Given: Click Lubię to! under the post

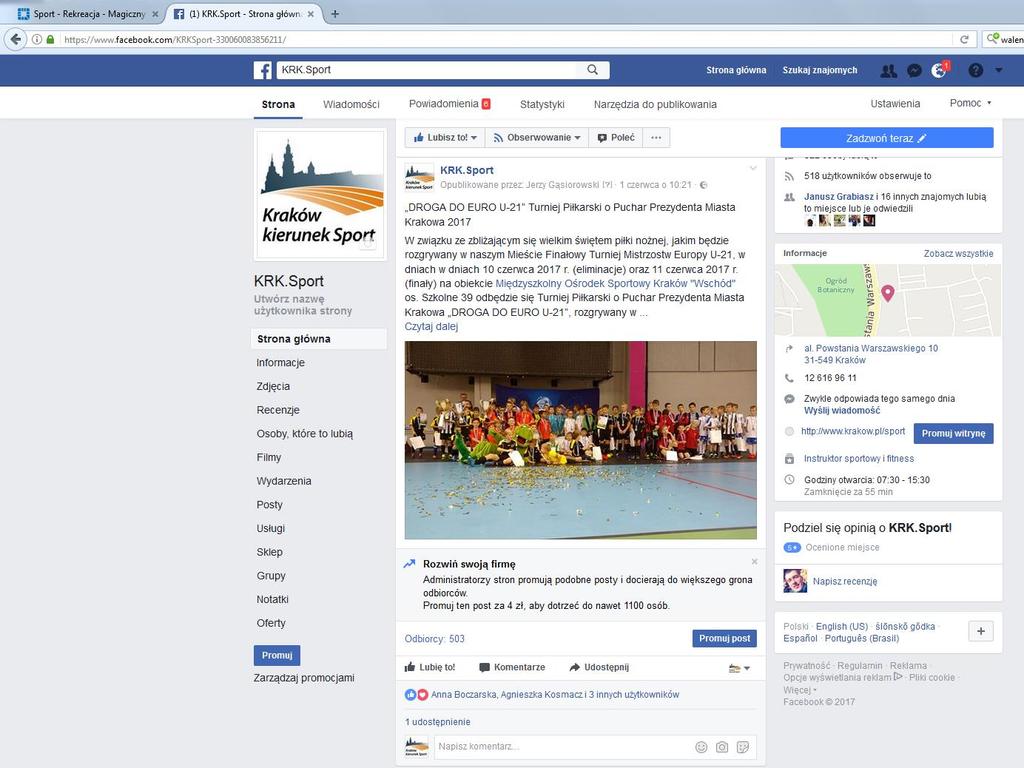Looking at the screenshot, I should tap(430, 667).
